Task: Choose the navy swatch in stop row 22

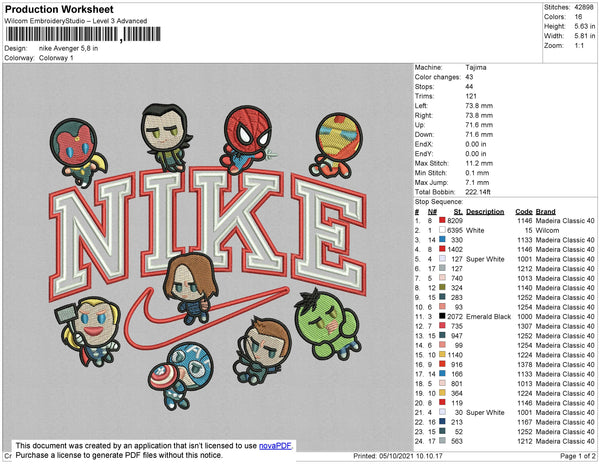Action: (x=442, y=422)
